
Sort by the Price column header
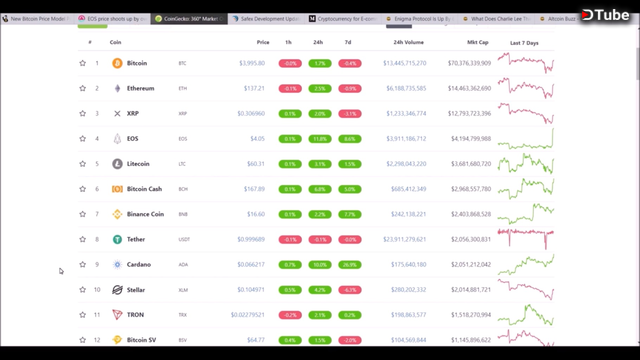point(263,42)
